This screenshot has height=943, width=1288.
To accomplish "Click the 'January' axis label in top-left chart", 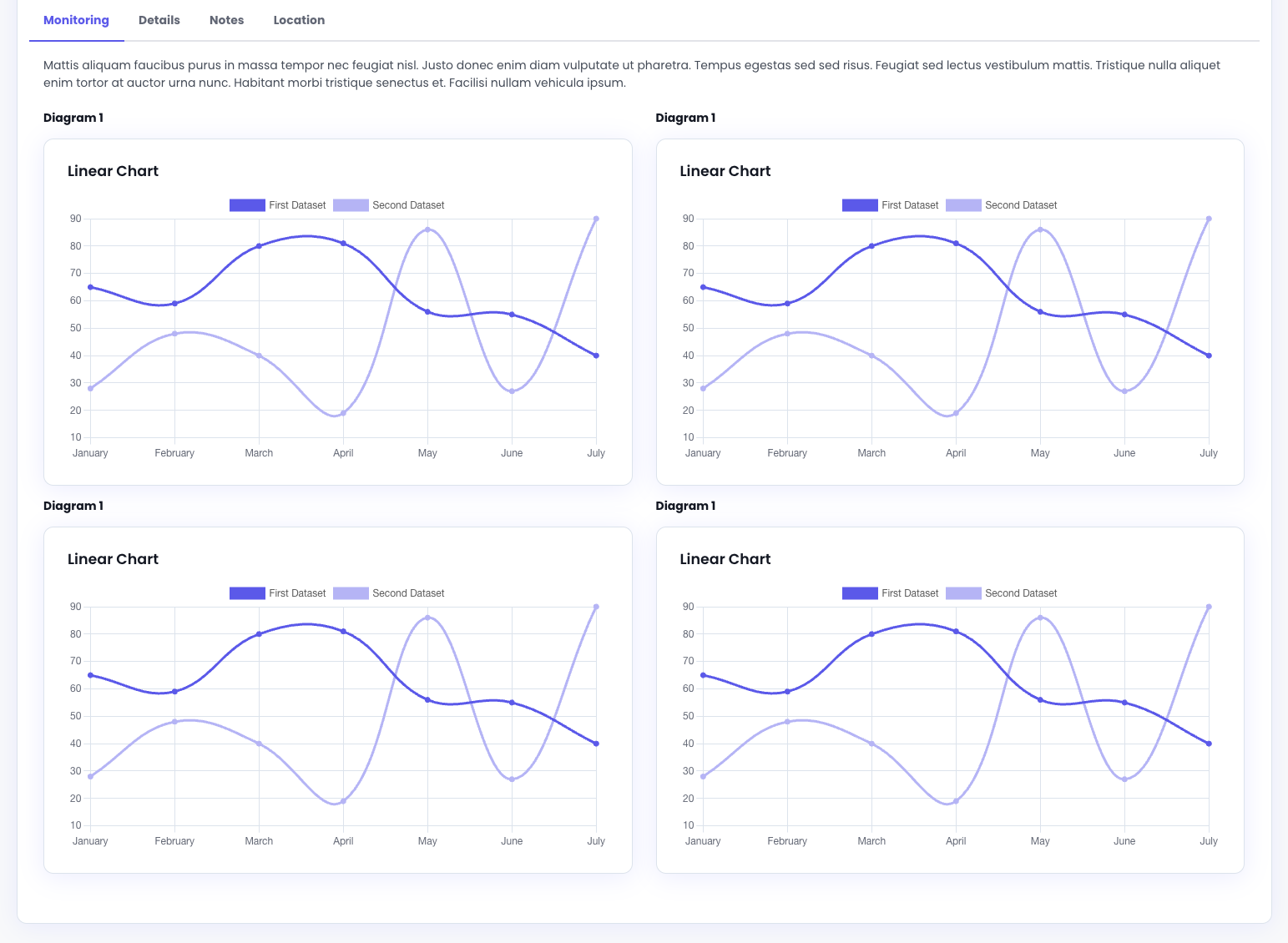I will 90,453.
